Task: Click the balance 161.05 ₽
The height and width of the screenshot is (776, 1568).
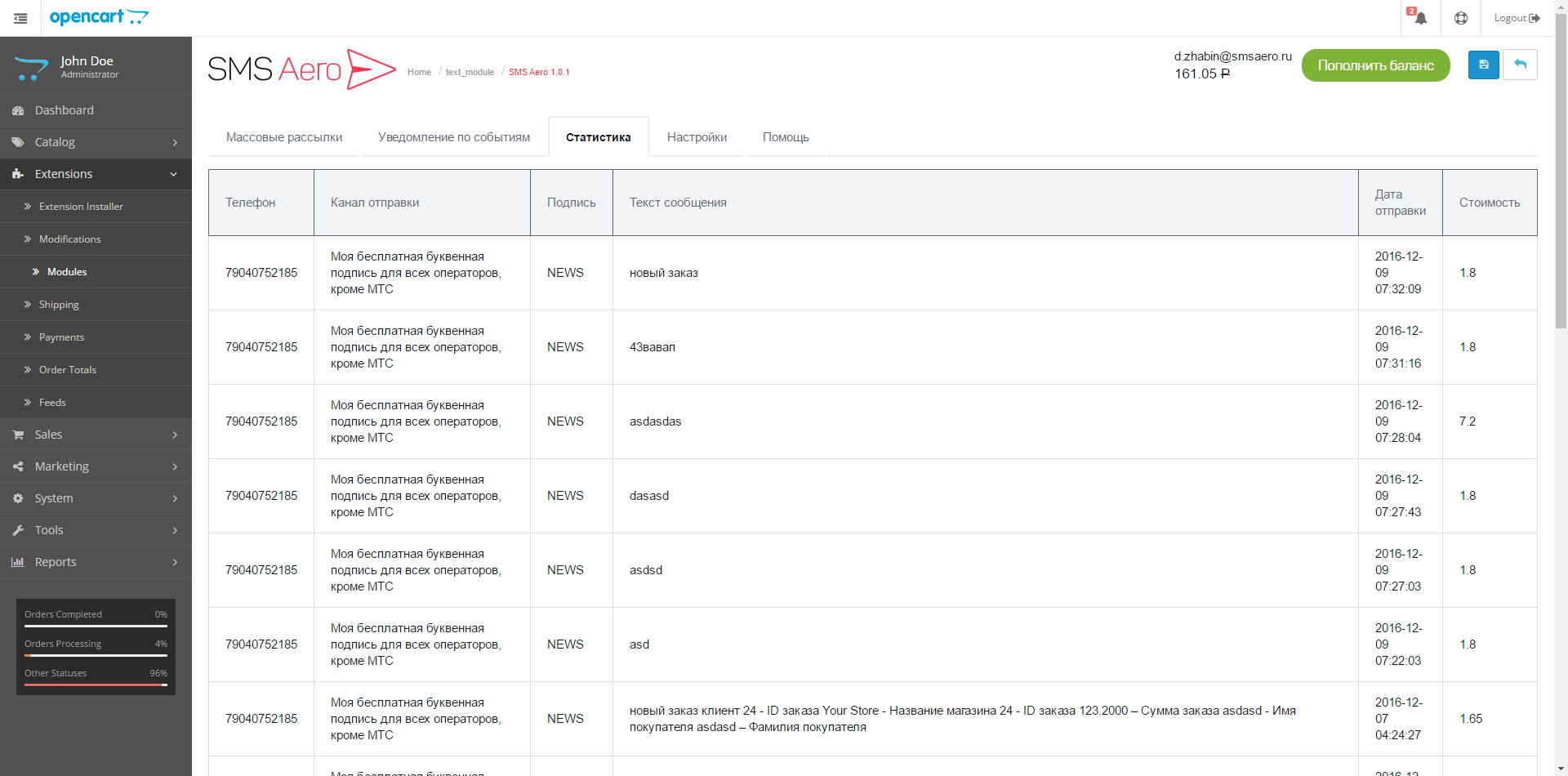Action: tap(1202, 74)
